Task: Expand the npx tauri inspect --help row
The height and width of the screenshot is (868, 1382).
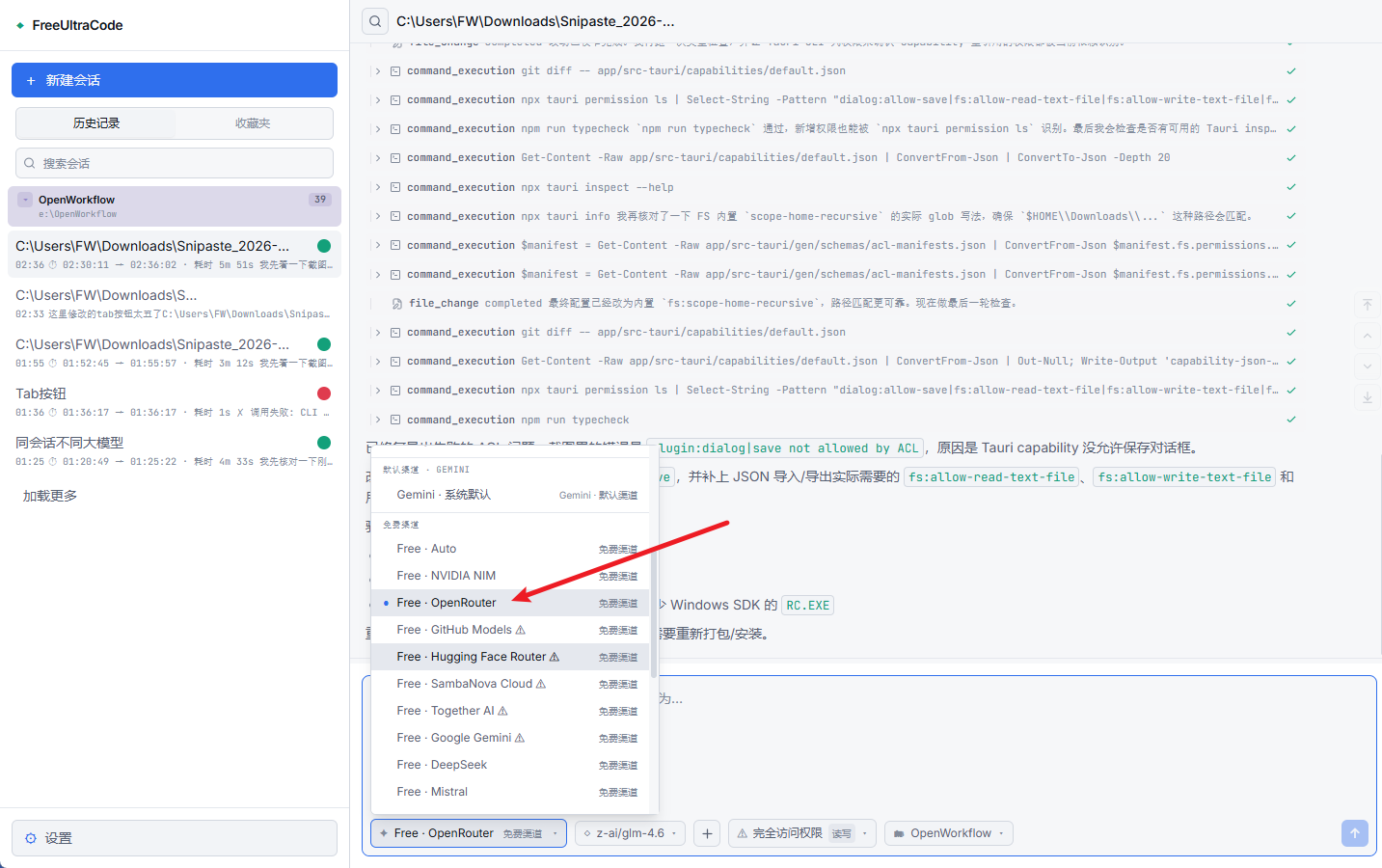Action: tap(378, 187)
